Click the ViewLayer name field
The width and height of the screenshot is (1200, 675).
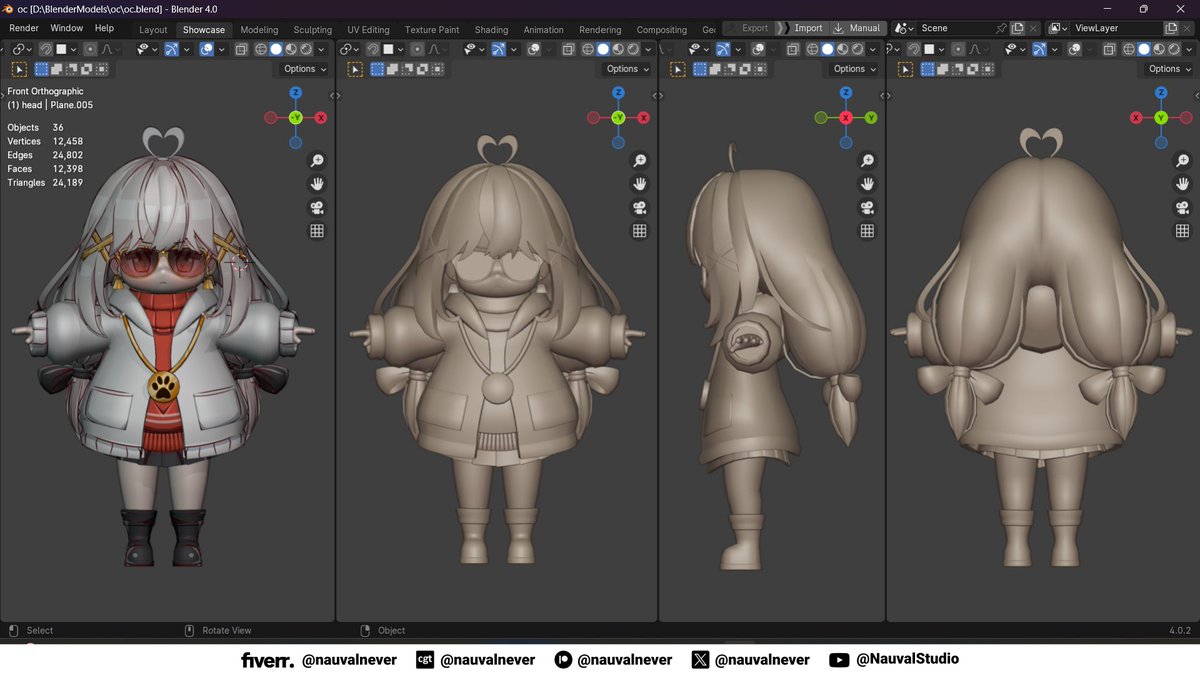pos(1117,28)
